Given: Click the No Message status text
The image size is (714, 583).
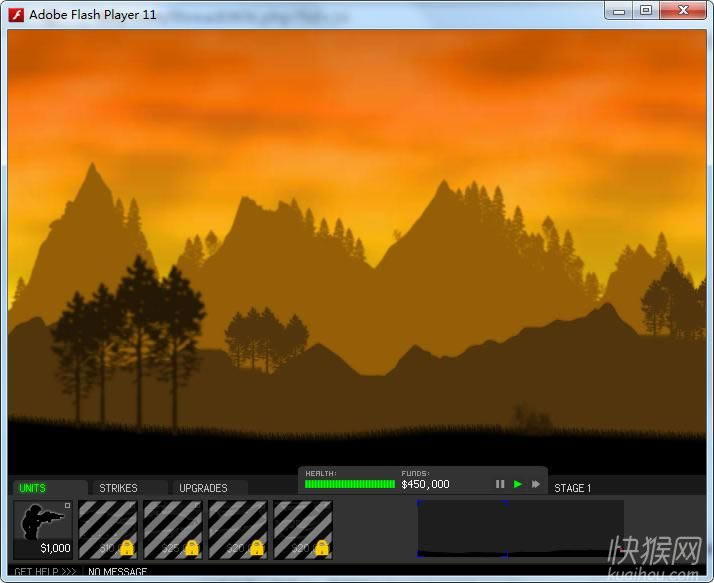Looking at the screenshot, I should [118, 573].
